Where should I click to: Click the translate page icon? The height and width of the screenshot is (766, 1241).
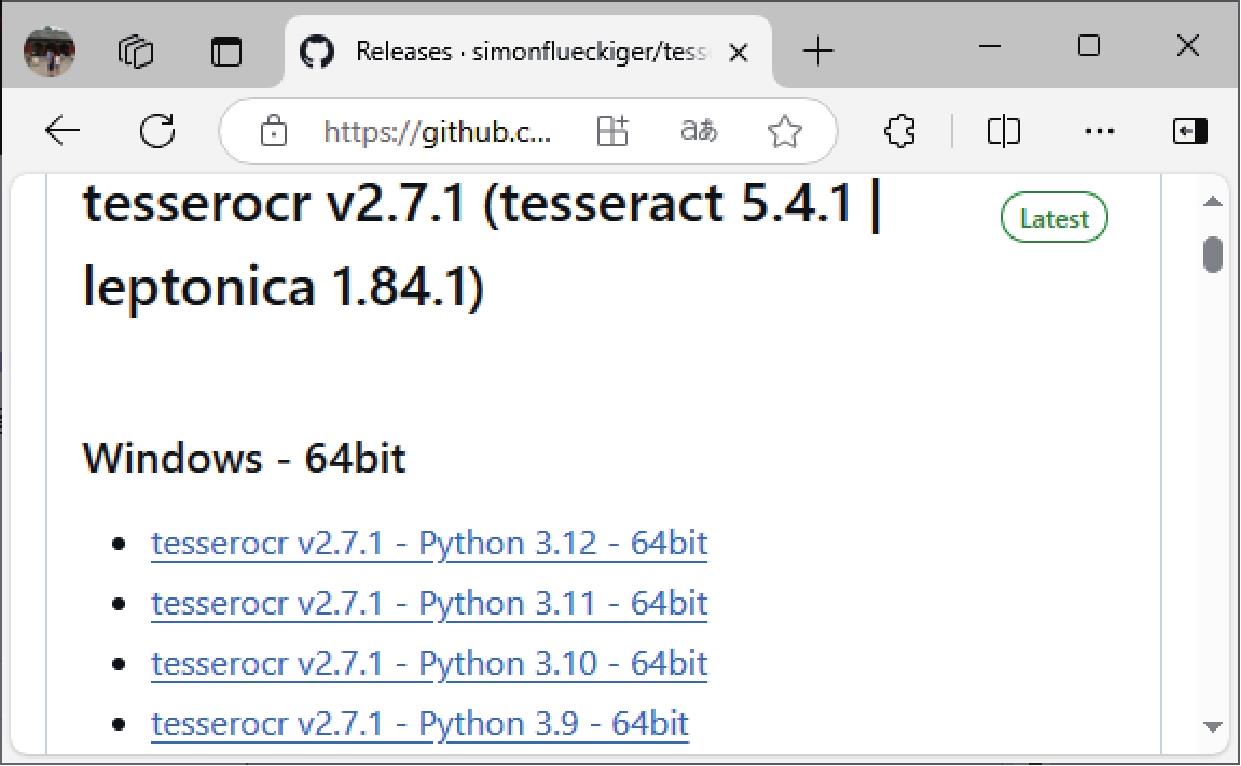coord(698,131)
